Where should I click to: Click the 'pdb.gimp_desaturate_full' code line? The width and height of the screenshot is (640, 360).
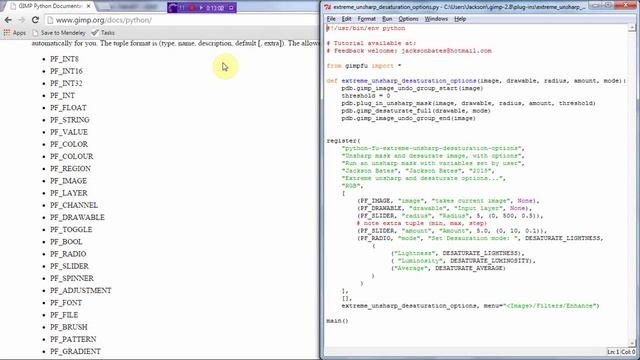pos(416,111)
